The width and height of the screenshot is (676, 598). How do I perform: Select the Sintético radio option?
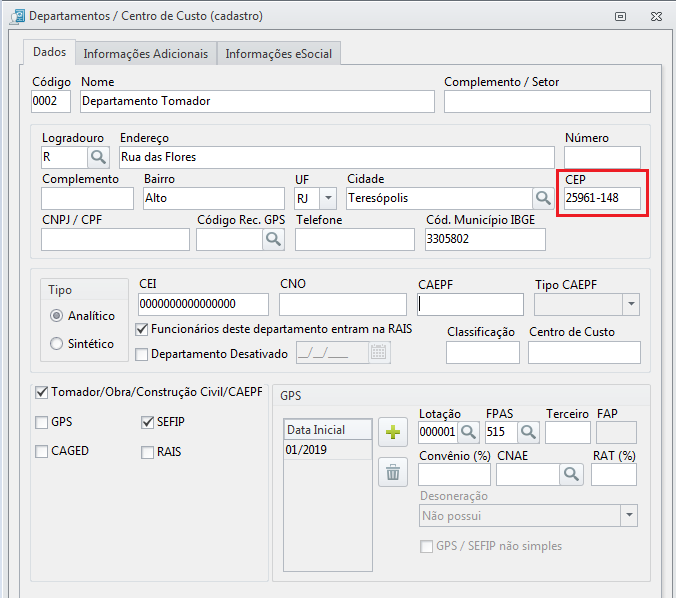(x=56, y=344)
